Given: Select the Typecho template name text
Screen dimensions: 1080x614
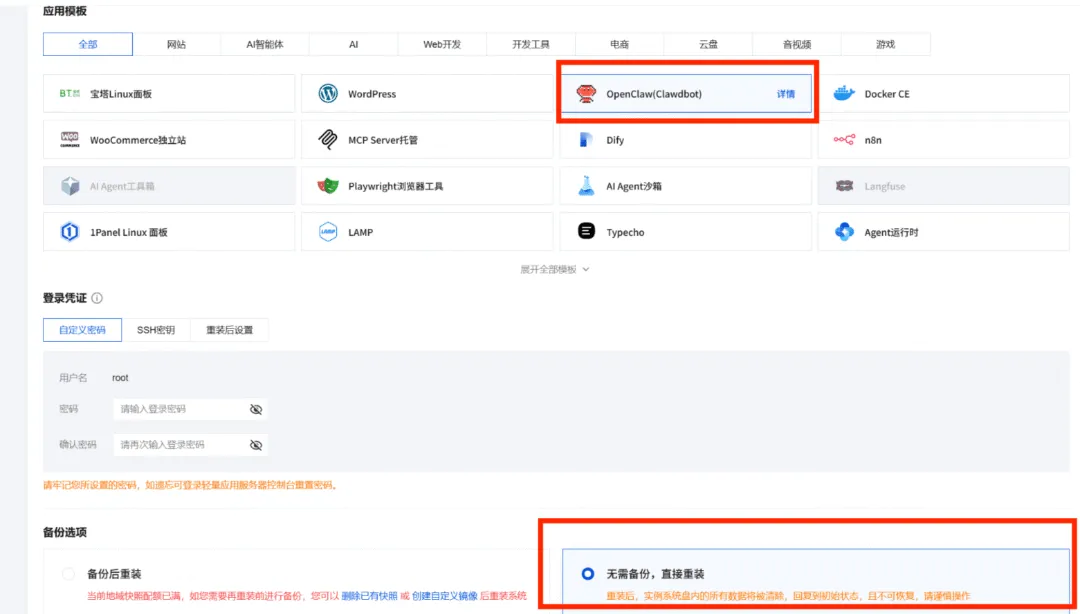Looking at the screenshot, I should coord(625,232).
